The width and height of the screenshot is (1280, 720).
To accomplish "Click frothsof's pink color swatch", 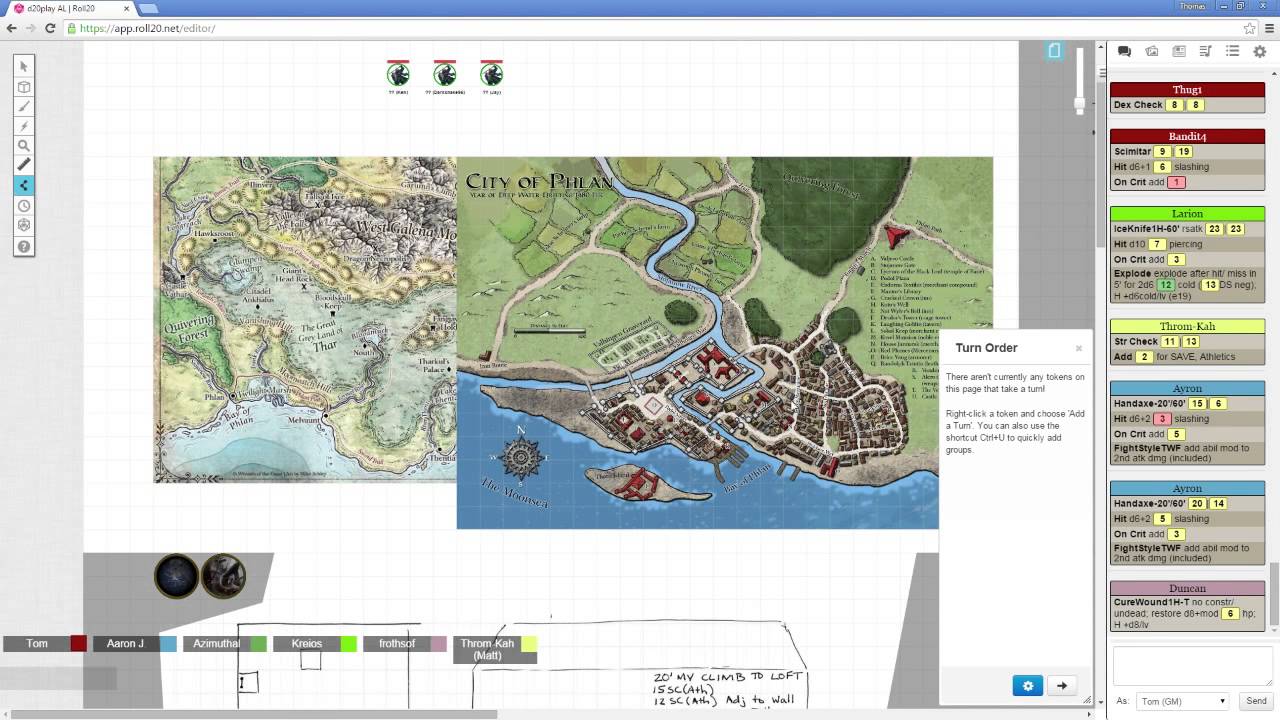I will (439, 644).
